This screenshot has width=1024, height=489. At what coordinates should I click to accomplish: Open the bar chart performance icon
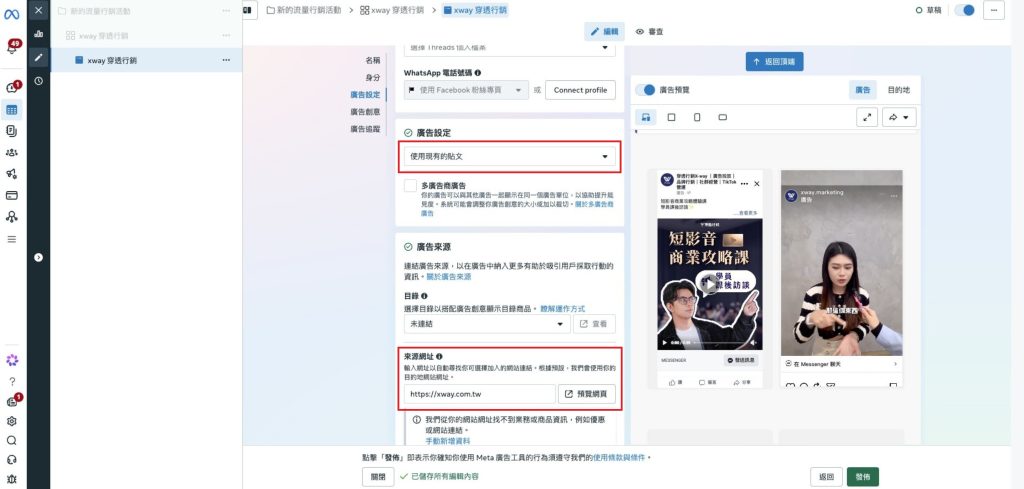(39, 34)
